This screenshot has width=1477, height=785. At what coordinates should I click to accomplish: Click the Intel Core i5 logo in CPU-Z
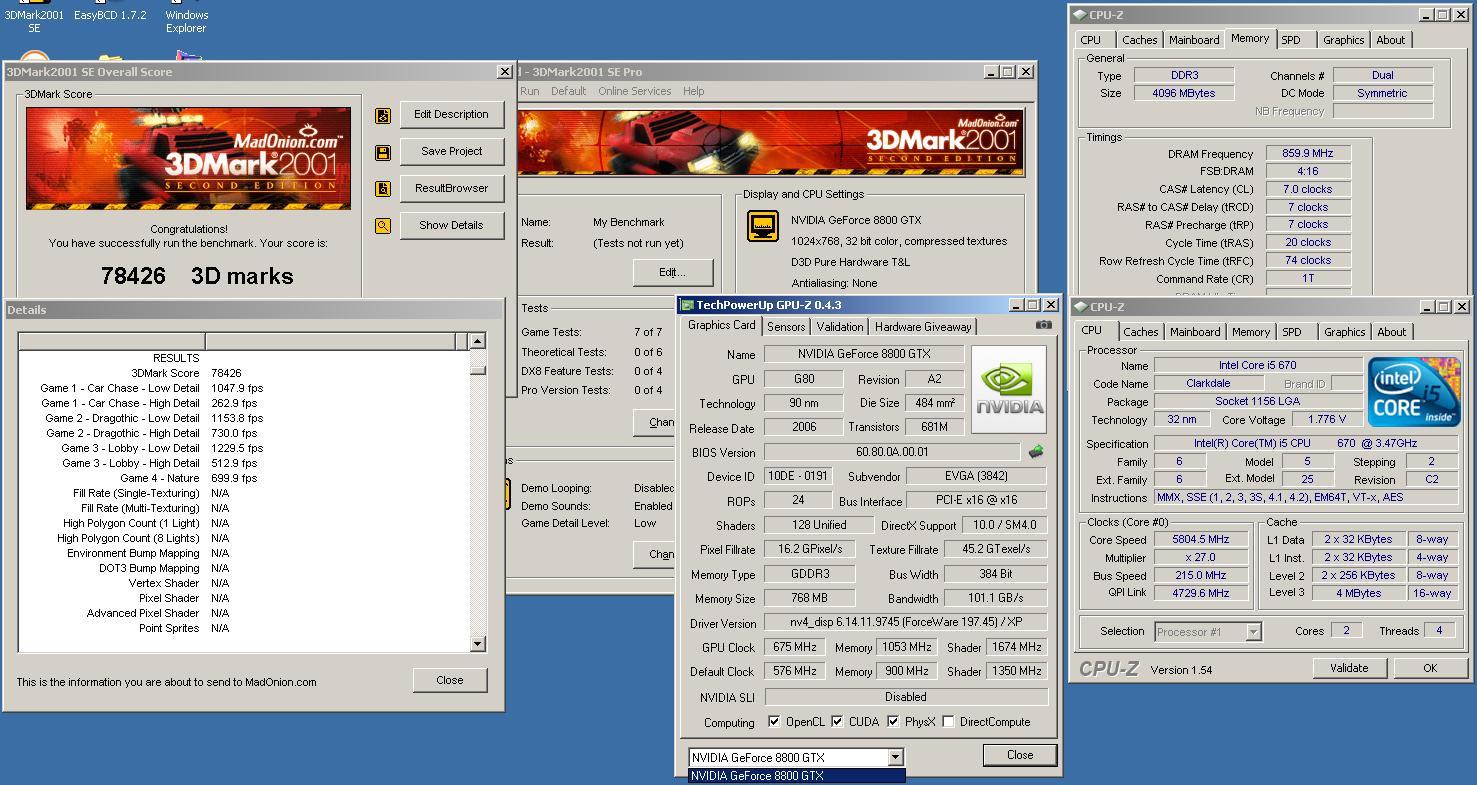[x=1414, y=392]
